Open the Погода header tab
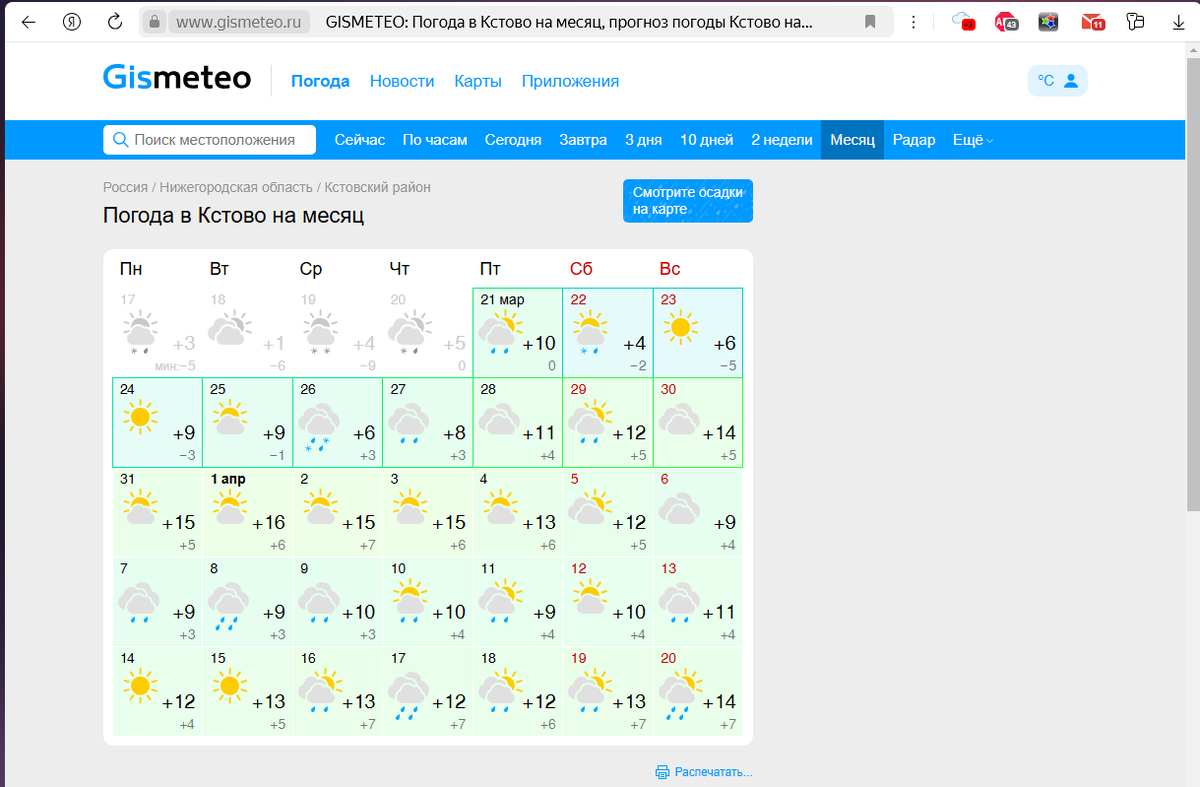The image size is (1200, 787). pyautogui.click(x=320, y=81)
